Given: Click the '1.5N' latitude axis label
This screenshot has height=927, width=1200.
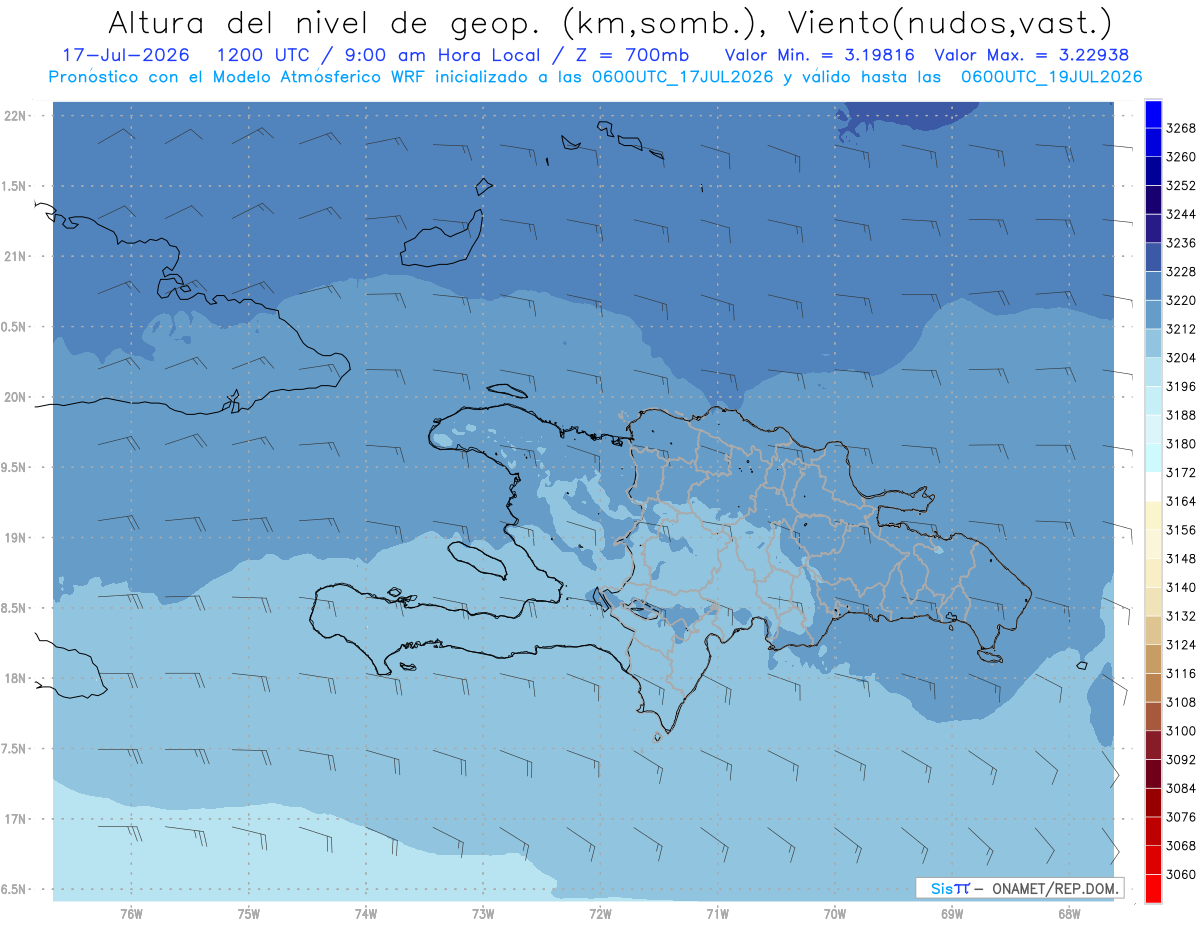Looking at the screenshot, I should tap(14, 186).
